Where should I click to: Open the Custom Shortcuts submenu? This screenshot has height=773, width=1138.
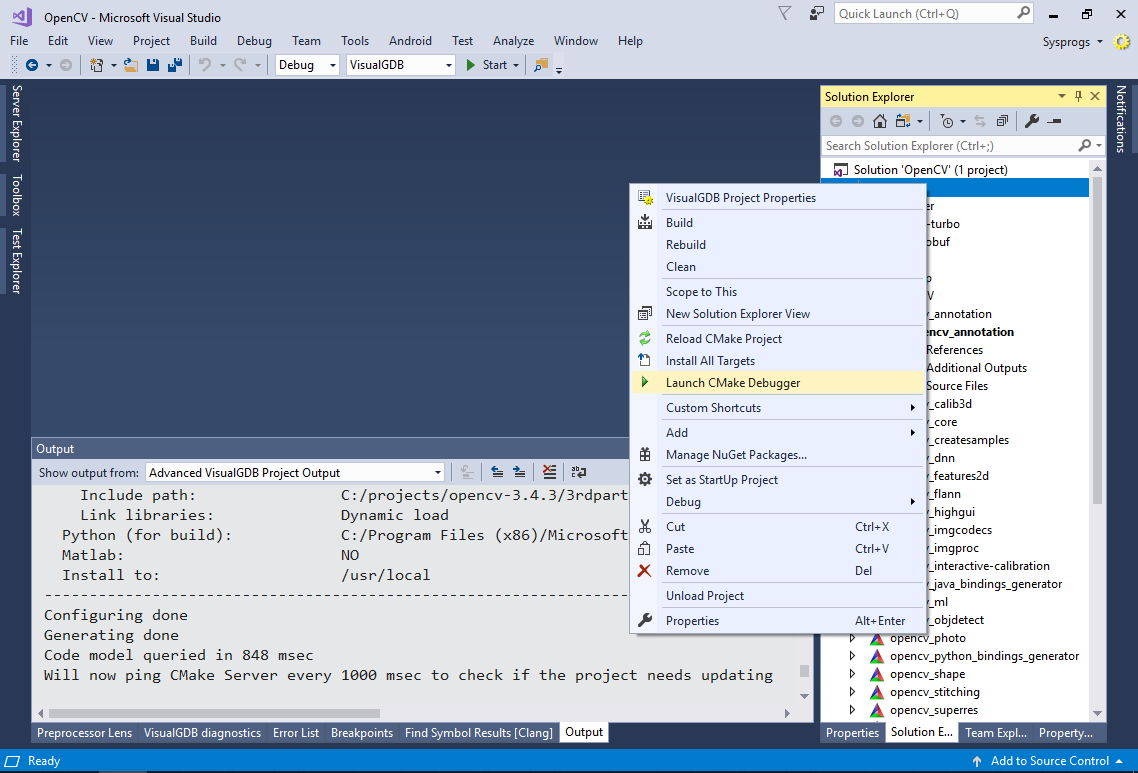(777, 408)
